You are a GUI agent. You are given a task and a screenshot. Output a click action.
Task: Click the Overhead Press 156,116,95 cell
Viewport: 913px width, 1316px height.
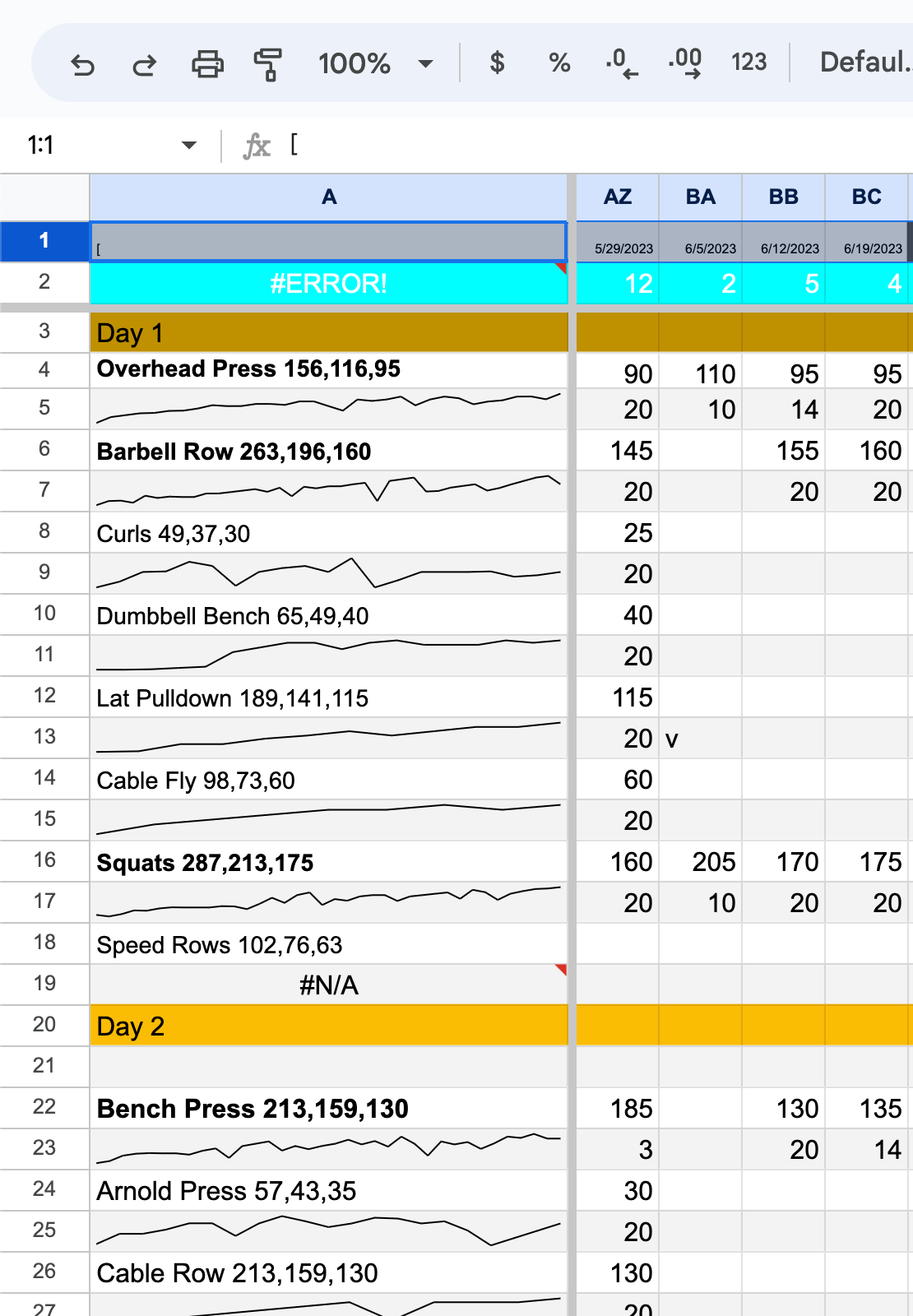[x=328, y=370]
